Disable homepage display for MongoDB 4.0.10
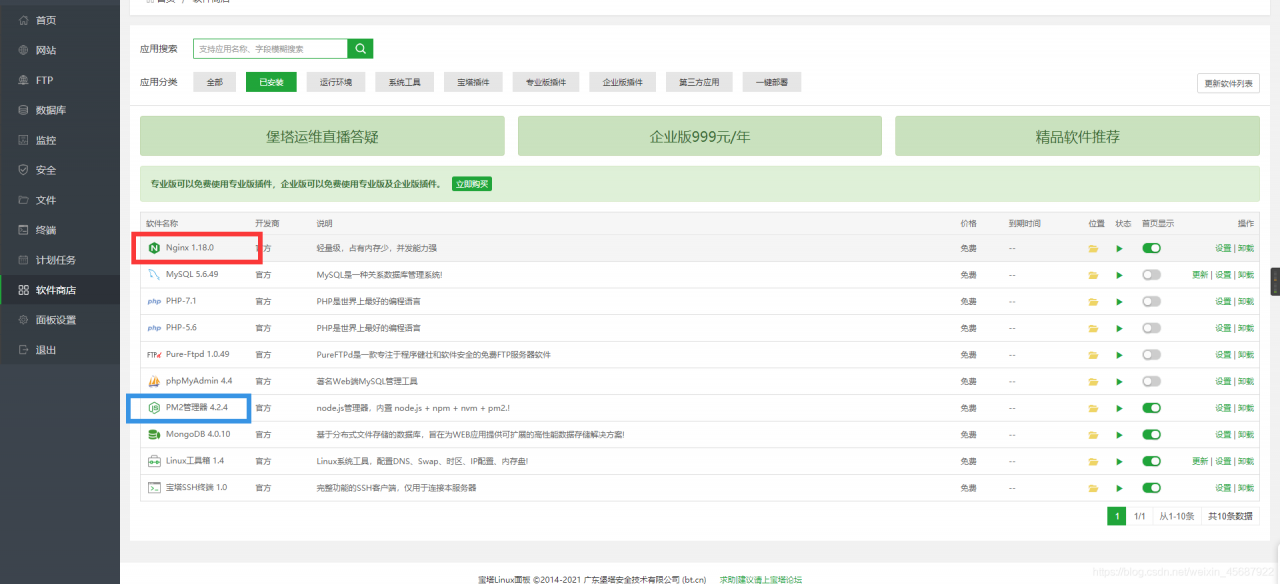This screenshot has height=584, width=1280. (1151, 435)
